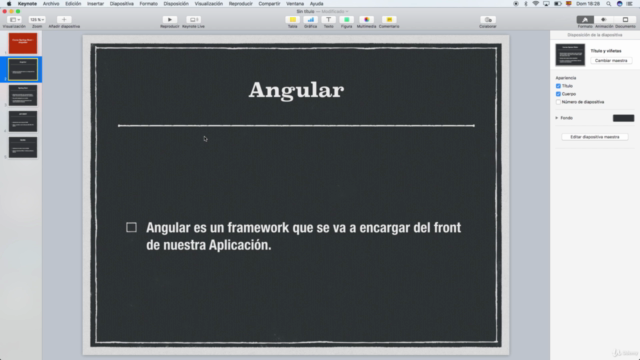The width and height of the screenshot is (640, 360).
Task: Click the clock showing Dom 18:28
Action: pyautogui.click(x=588, y=4)
